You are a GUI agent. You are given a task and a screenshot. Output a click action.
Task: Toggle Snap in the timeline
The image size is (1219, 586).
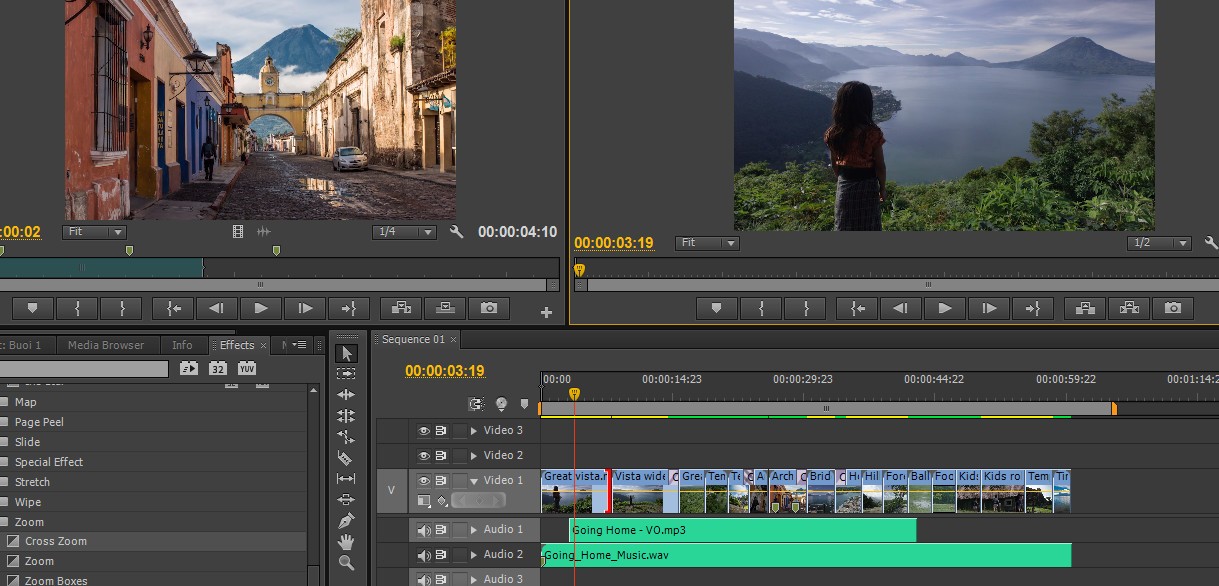coord(476,404)
